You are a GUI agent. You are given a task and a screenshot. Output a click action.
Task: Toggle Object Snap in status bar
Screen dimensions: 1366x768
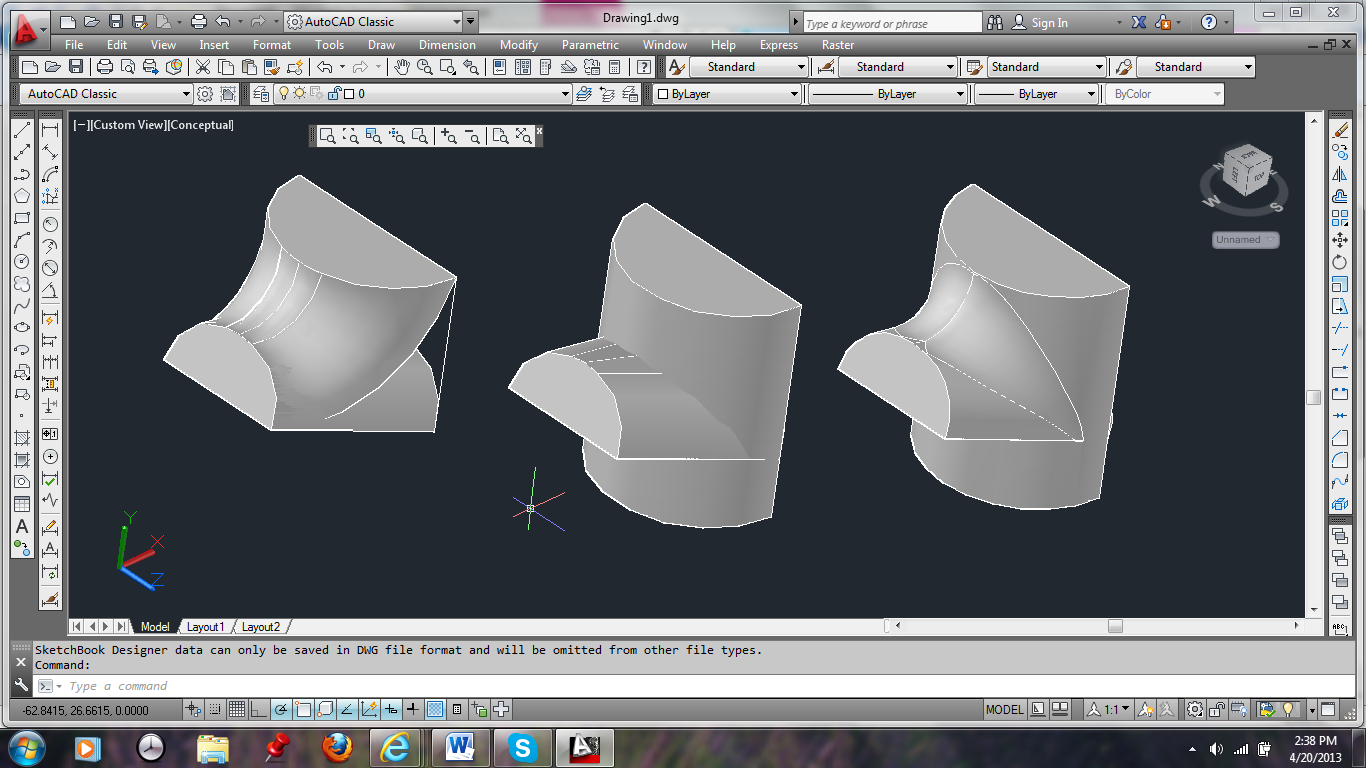(x=303, y=710)
